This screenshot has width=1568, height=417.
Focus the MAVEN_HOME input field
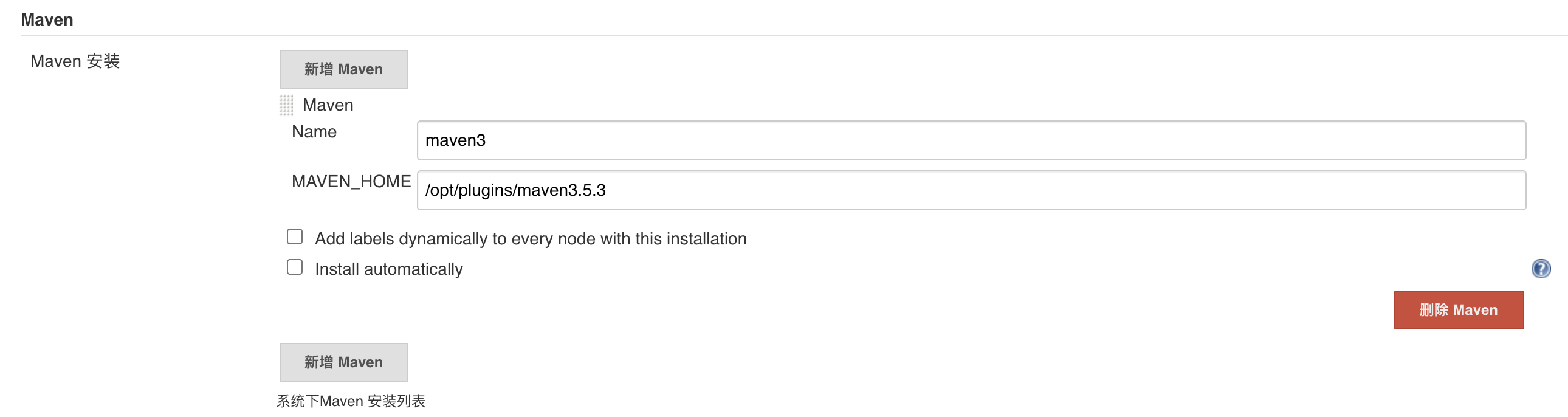(x=971, y=190)
